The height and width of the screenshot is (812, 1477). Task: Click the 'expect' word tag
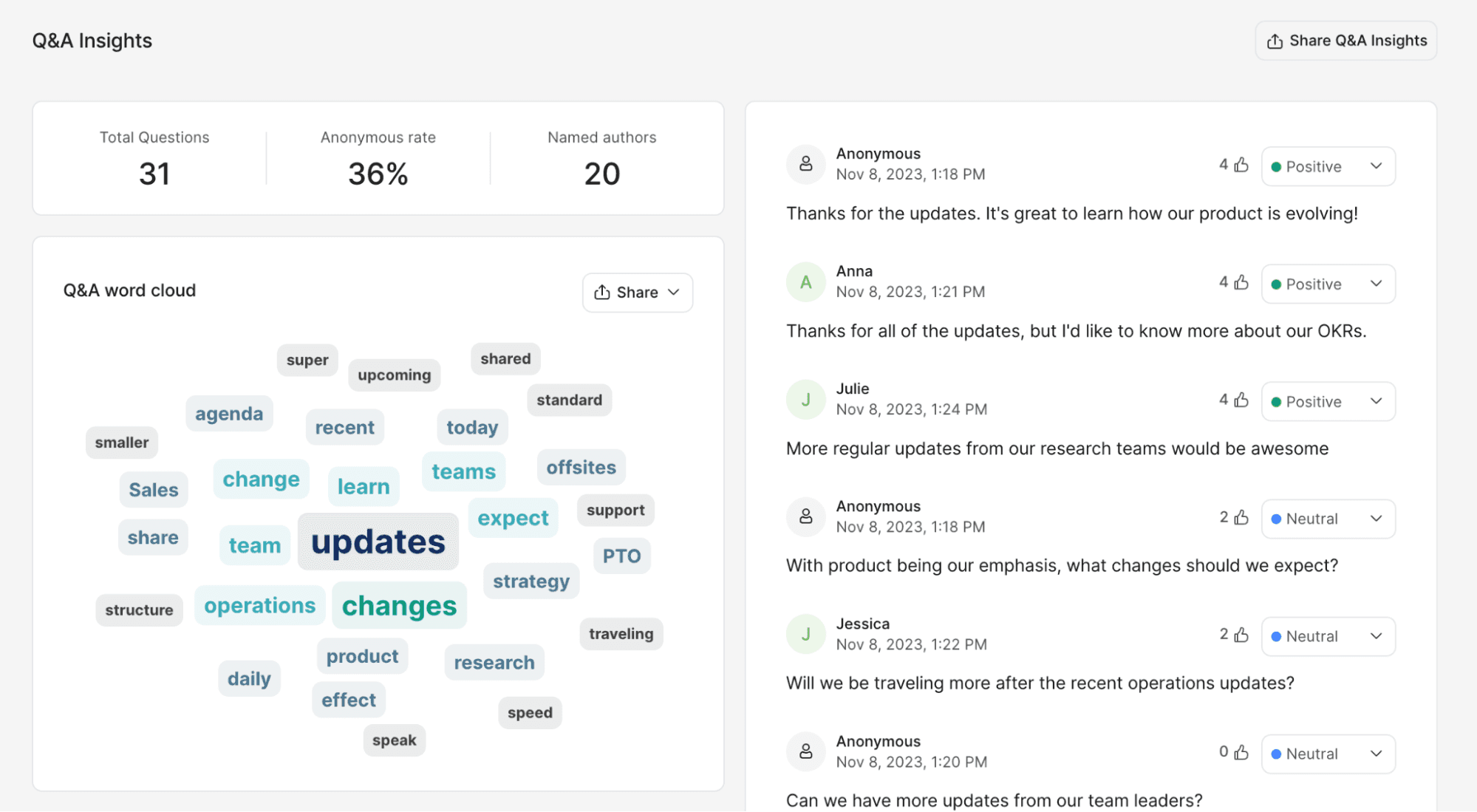point(513,518)
